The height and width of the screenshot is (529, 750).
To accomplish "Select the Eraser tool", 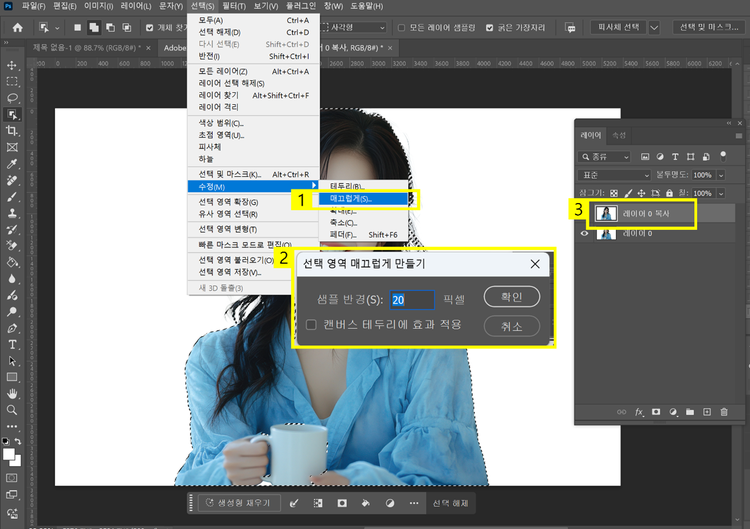I will 12,246.
